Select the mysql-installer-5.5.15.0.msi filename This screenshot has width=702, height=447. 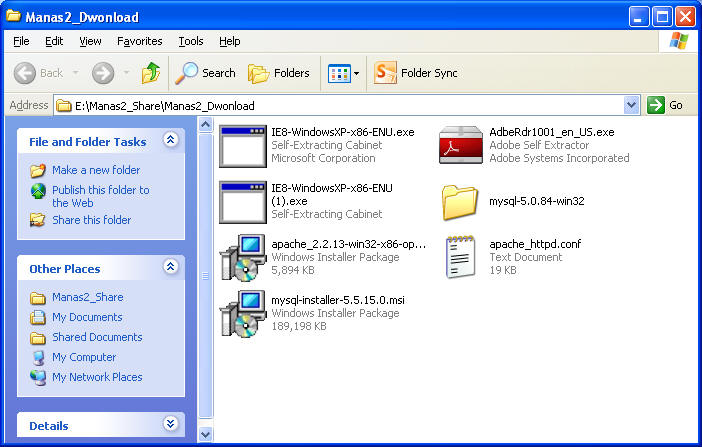click(x=338, y=300)
